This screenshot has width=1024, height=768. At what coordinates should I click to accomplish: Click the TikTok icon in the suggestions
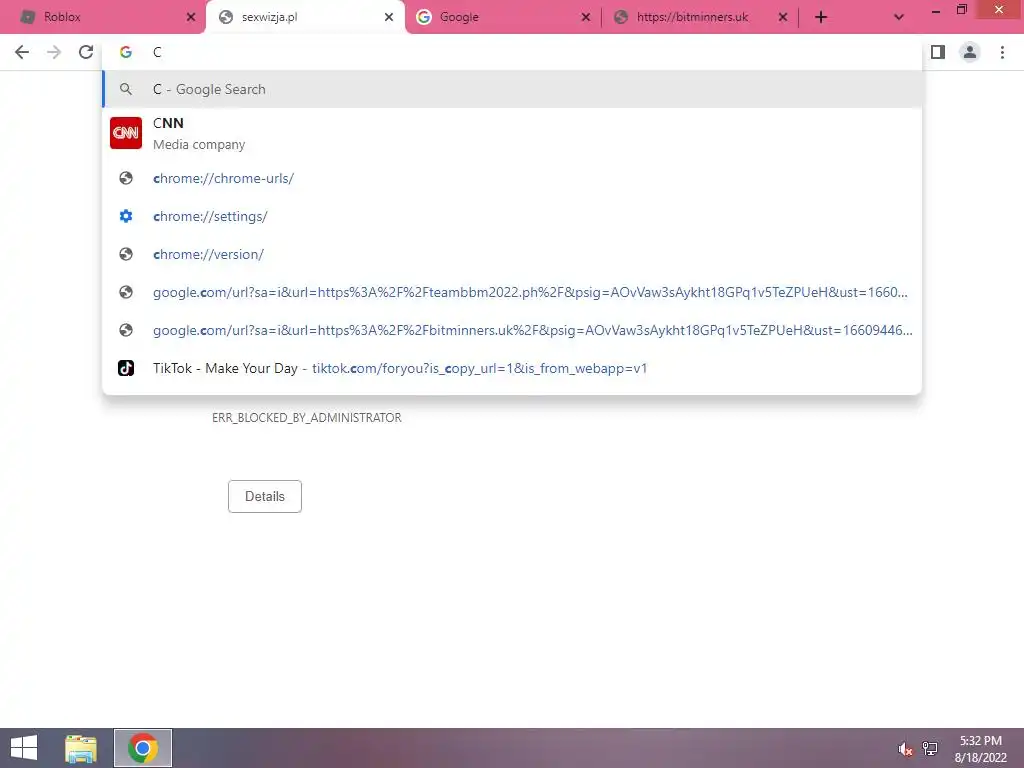click(x=126, y=368)
